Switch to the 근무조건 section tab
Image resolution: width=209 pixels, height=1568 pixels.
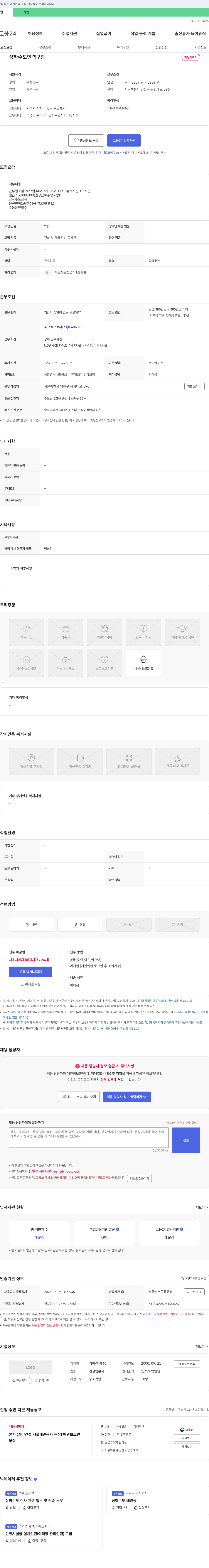click(x=45, y=47)
